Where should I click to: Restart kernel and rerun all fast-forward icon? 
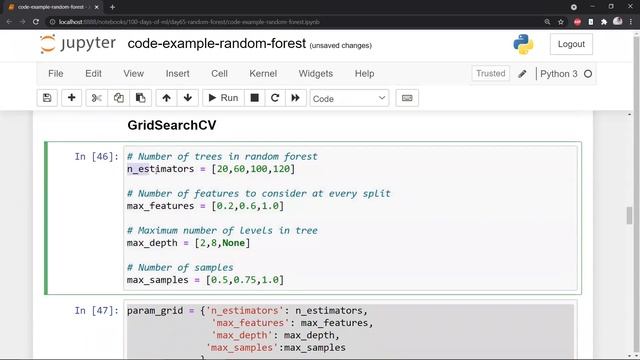click(296, 98)
